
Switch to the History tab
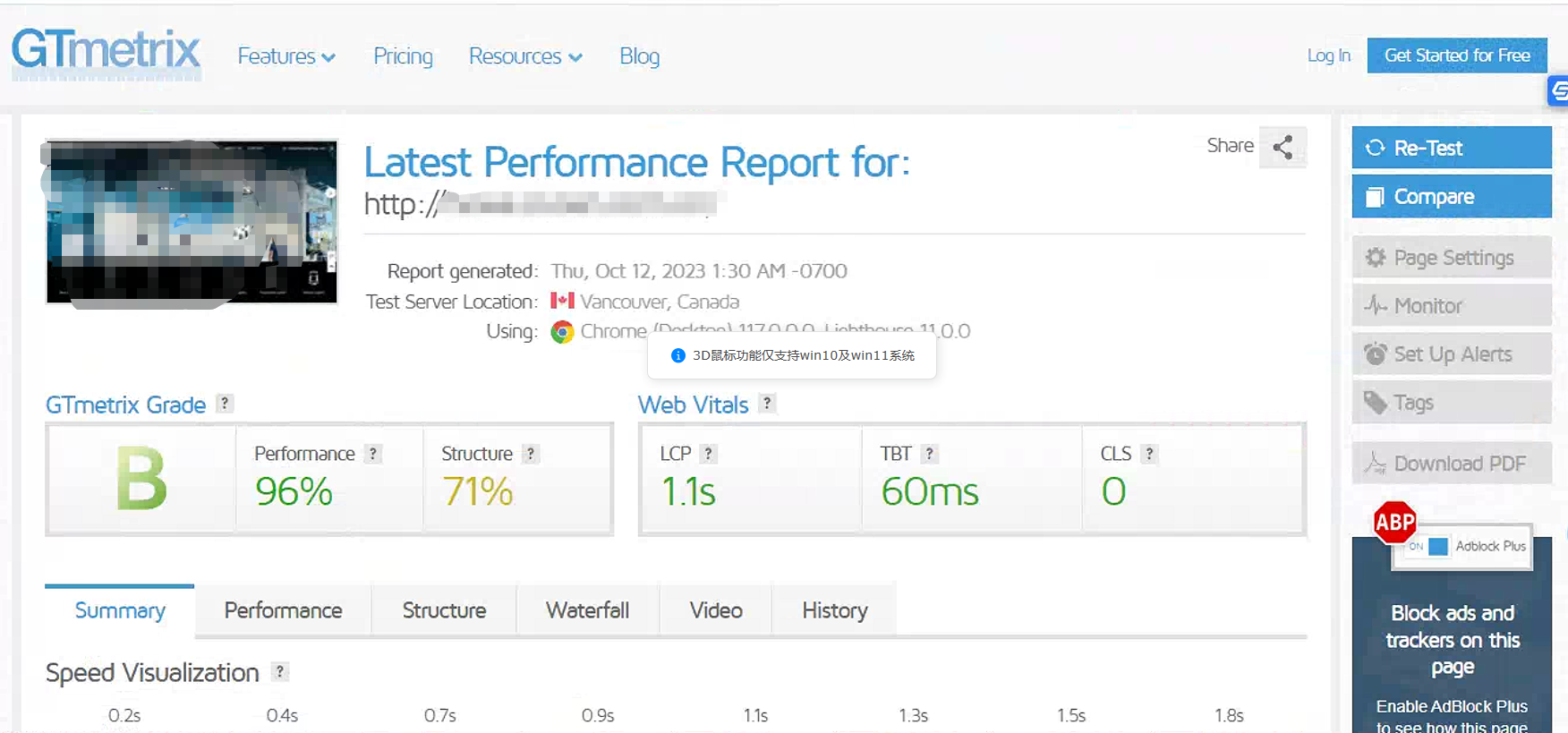tap(834, 610)
